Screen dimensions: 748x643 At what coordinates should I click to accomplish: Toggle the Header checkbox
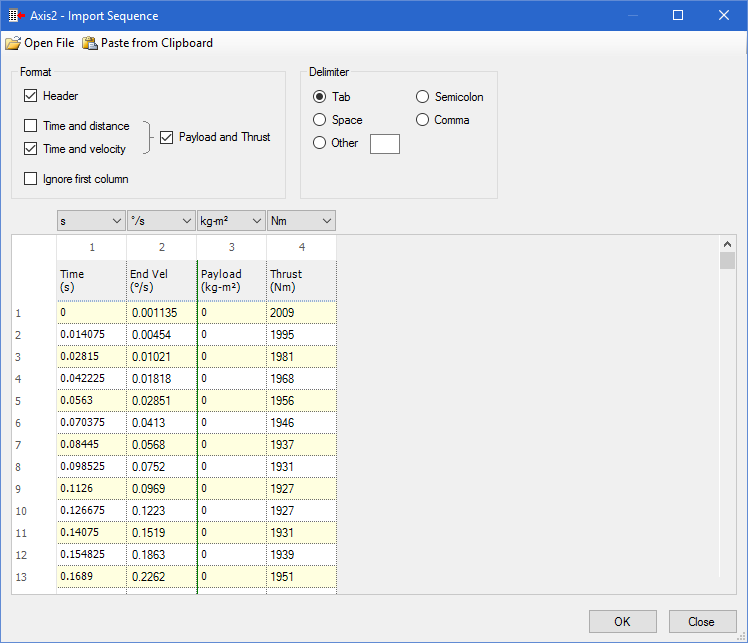(31, 96)
